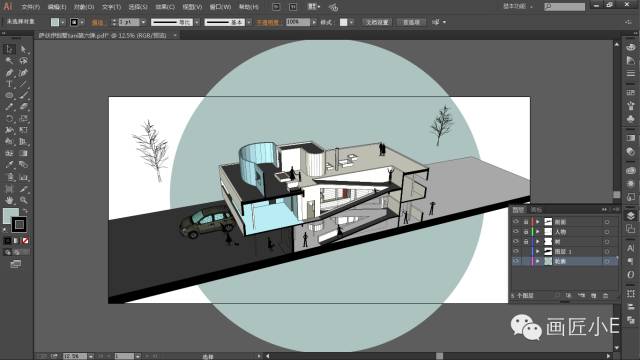Switch to the 画板 panel tab
Viewport: 640px width, 360px height.
click(x=536, y=209)
